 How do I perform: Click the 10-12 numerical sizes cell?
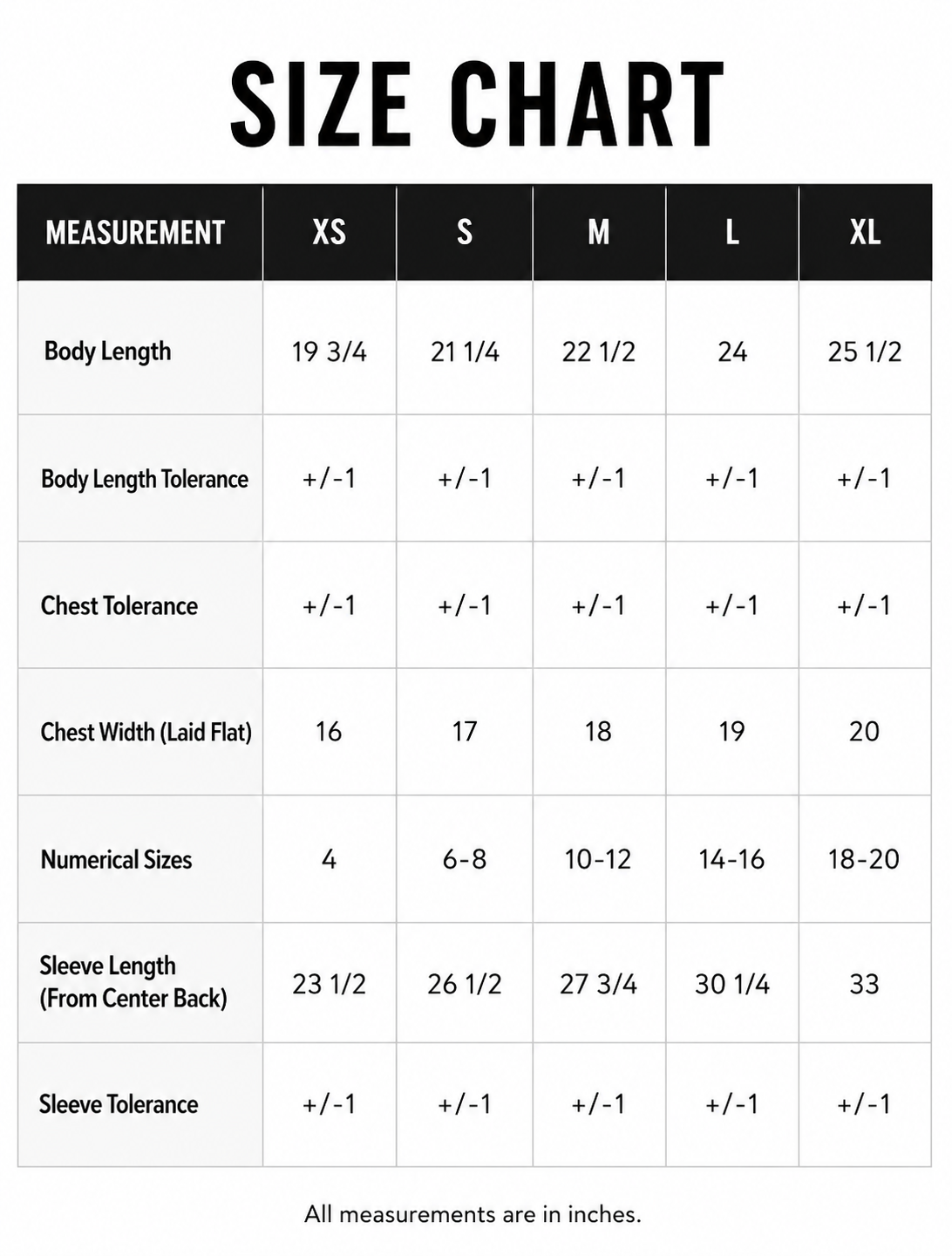tap(598, 860)
